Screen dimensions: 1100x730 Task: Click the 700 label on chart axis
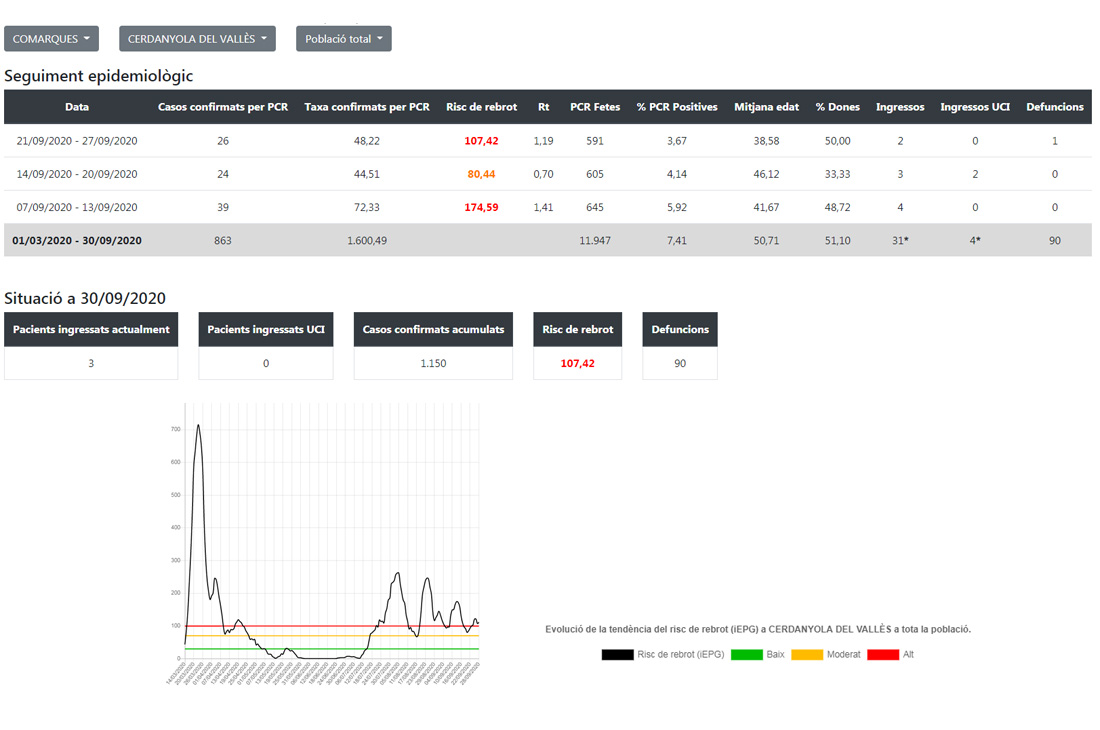coord(175,429)
